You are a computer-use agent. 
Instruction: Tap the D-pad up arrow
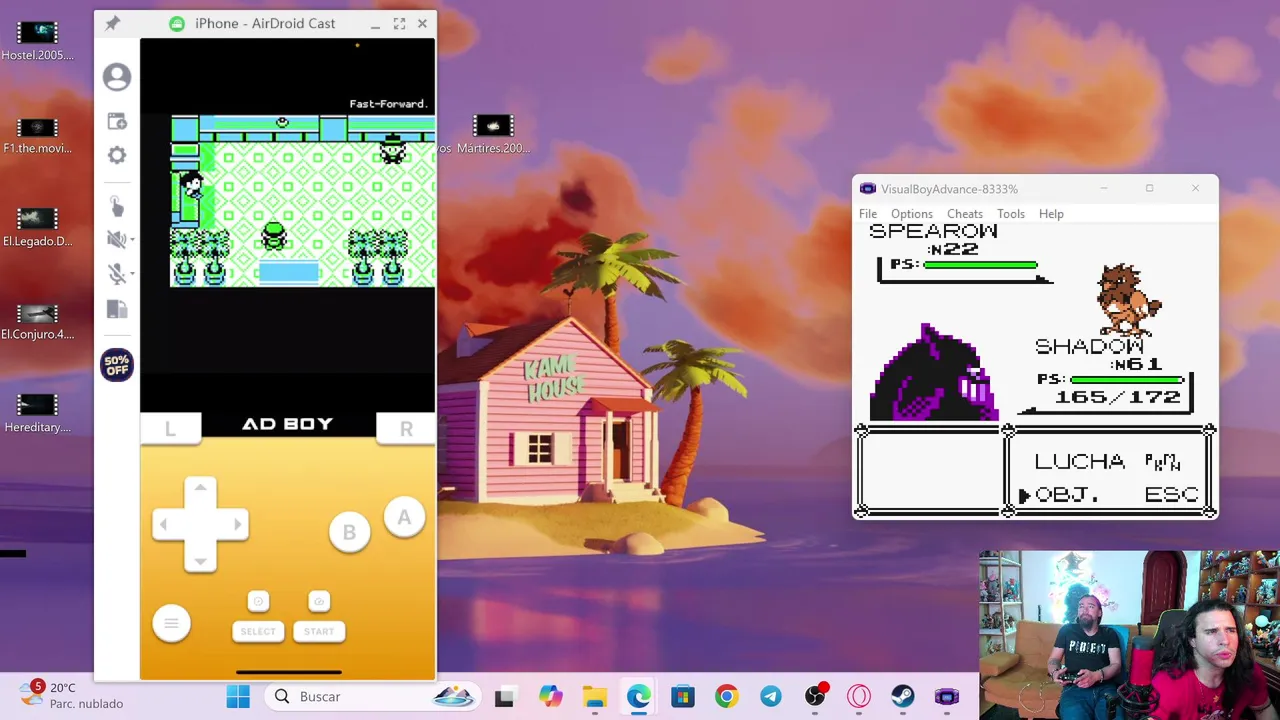(x=200, y=488)
